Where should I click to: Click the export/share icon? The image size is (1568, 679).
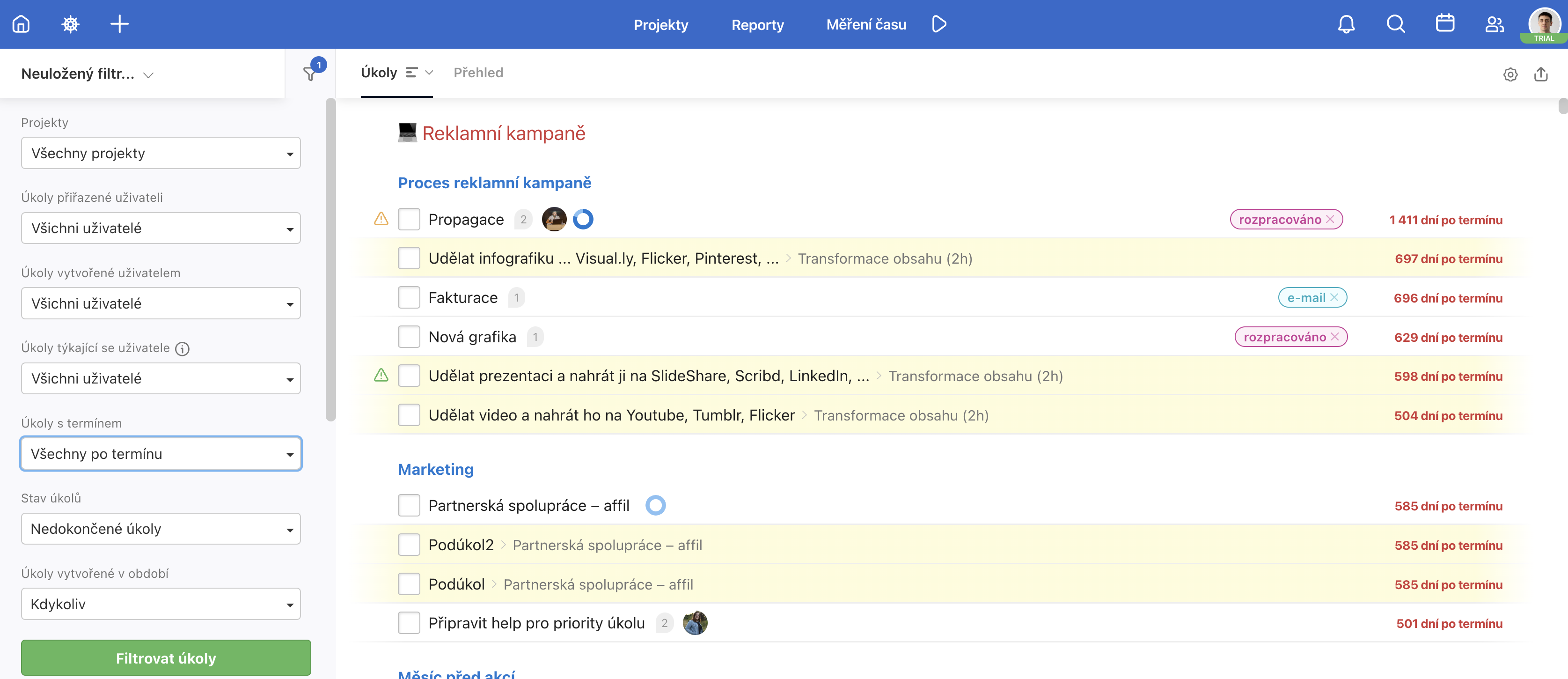(x=1540, y=74)
